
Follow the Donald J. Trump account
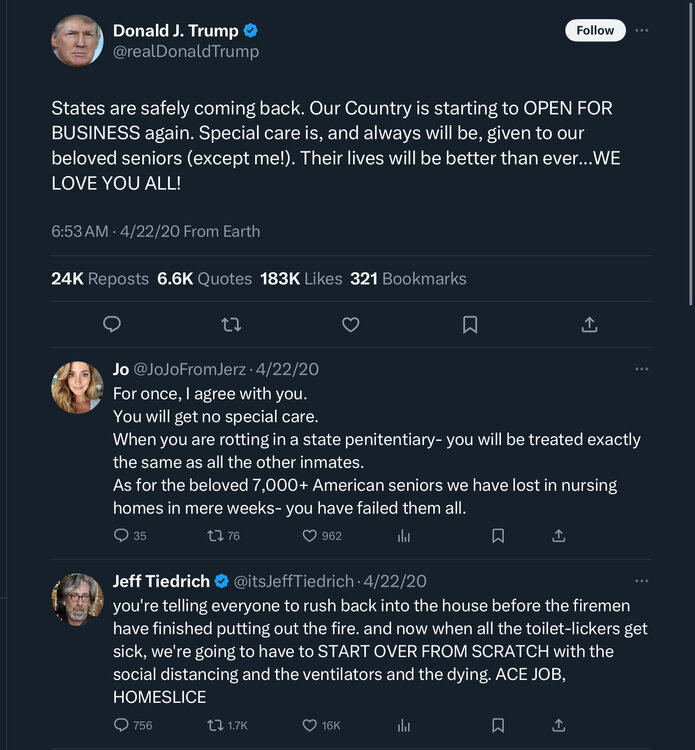pos(595,30)
